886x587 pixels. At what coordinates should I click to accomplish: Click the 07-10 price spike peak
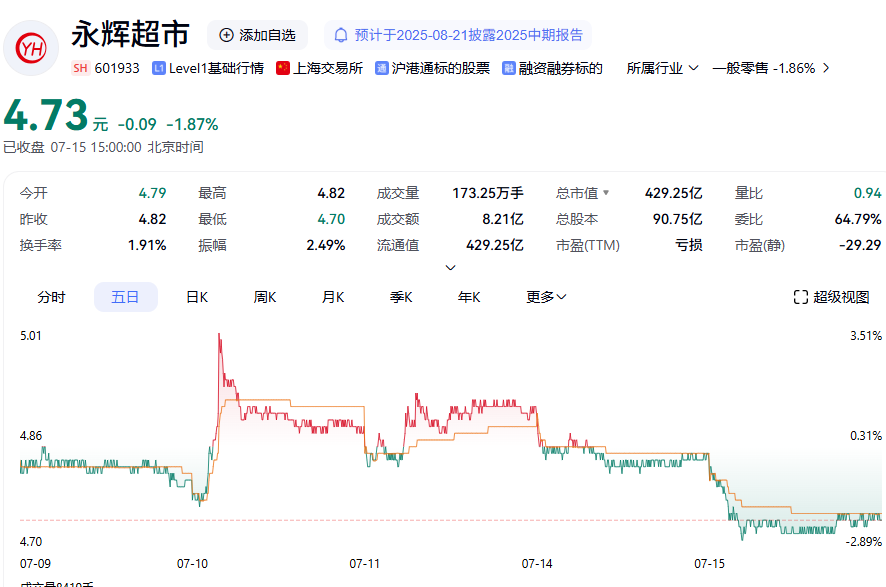219,336
